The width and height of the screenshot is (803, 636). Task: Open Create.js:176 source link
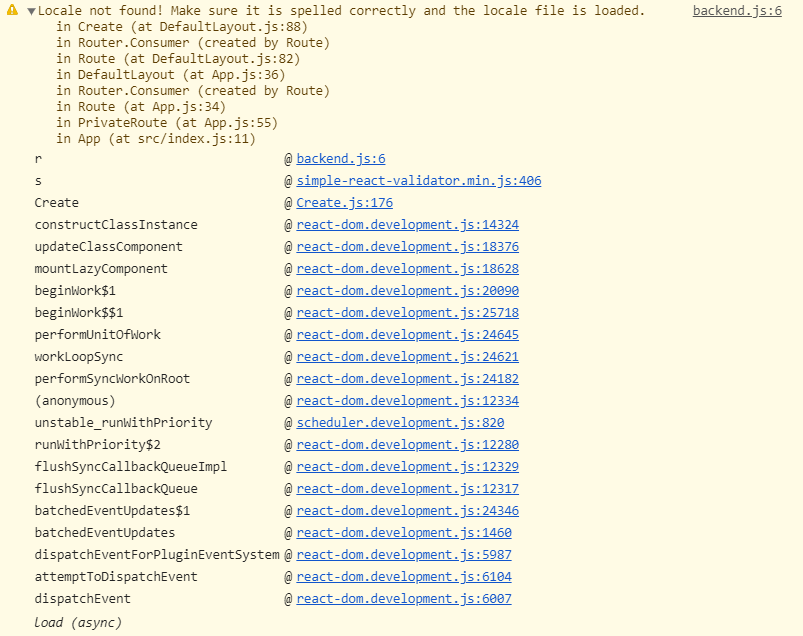coord(344,202)
